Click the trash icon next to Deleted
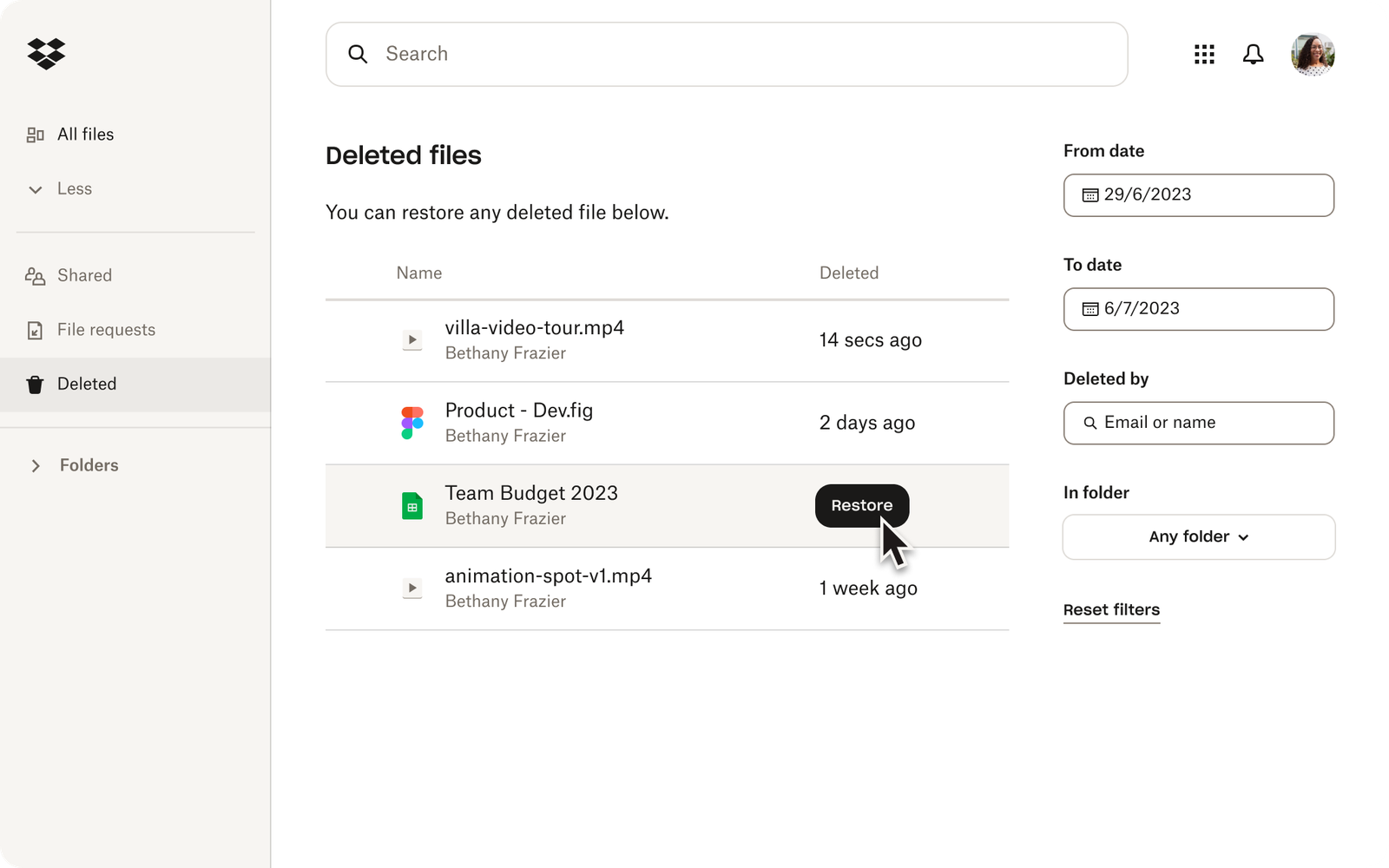Screen dimensions: 1389x868 (x=35, y=384)
